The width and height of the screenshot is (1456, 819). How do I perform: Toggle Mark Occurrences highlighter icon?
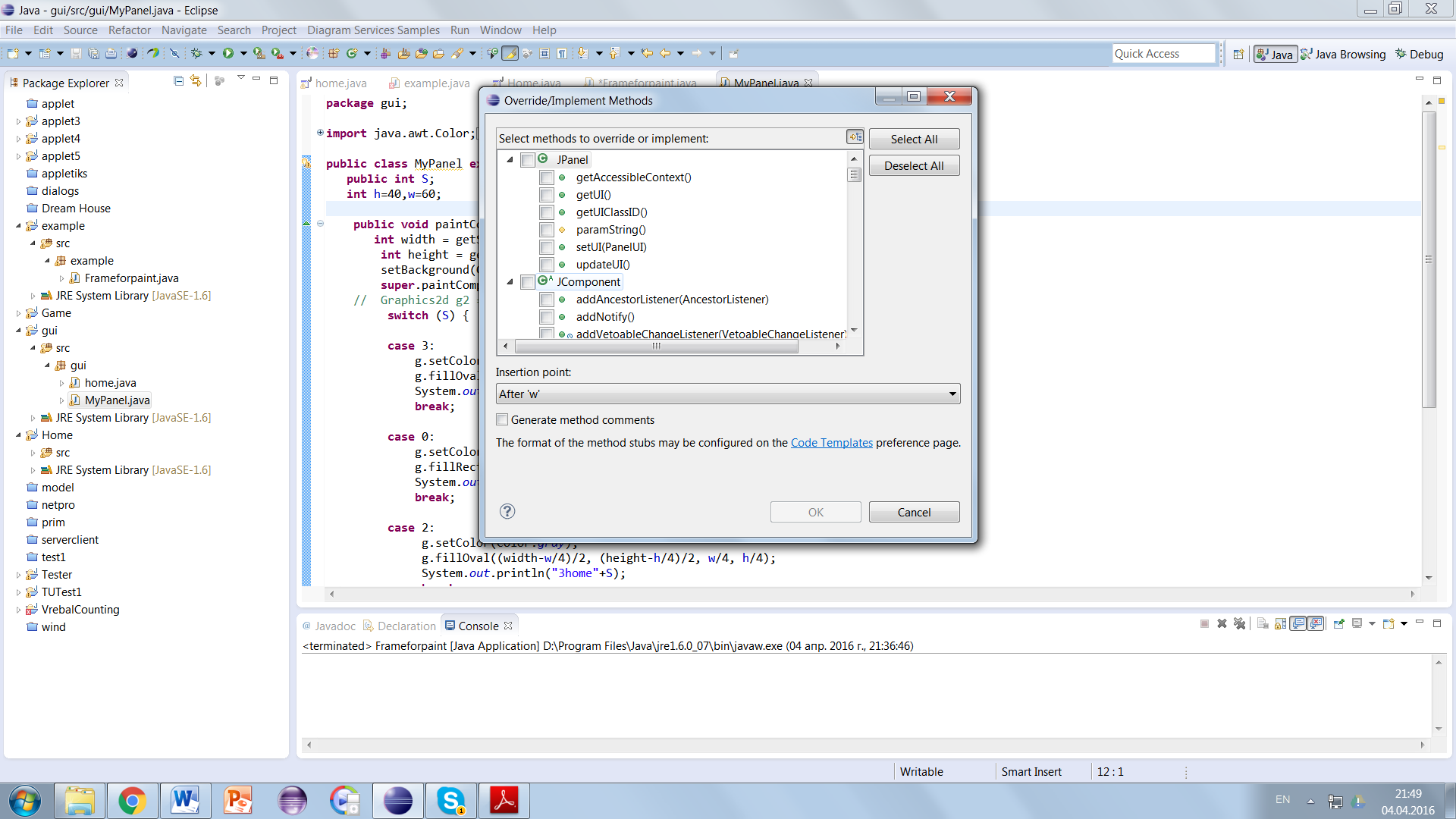point(510,53)
